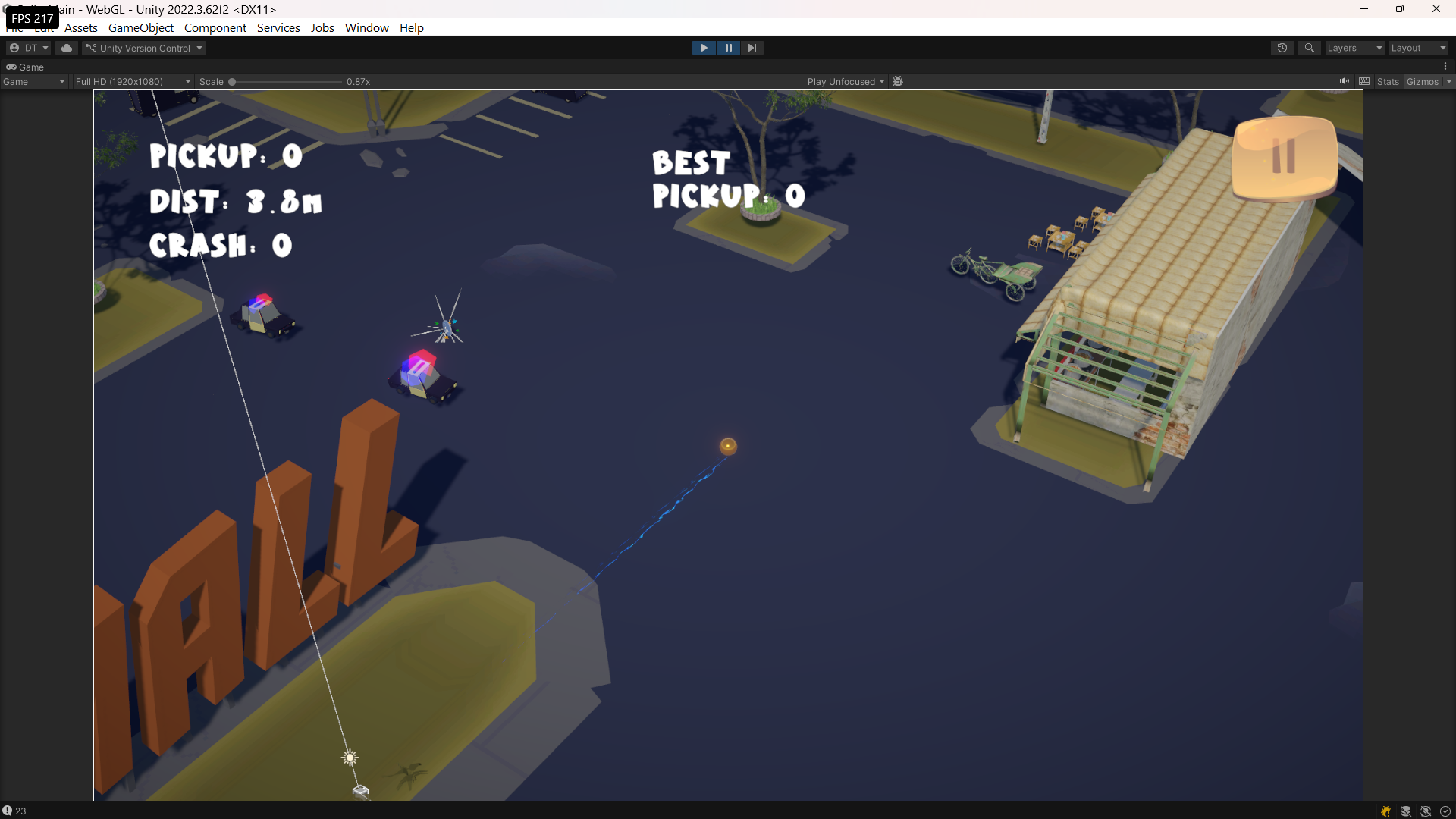Toggle the Stats overlay

[x=1388, y=82]
